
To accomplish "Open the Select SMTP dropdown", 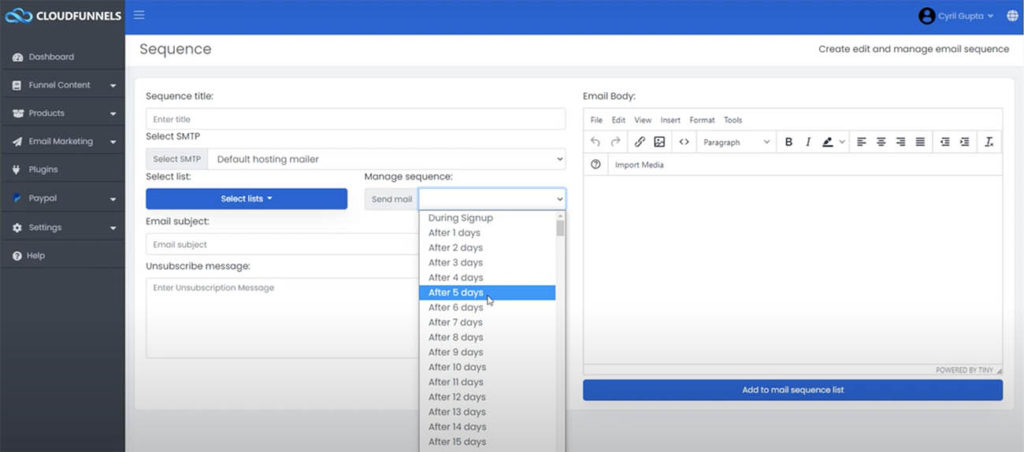I will [387, 159].
